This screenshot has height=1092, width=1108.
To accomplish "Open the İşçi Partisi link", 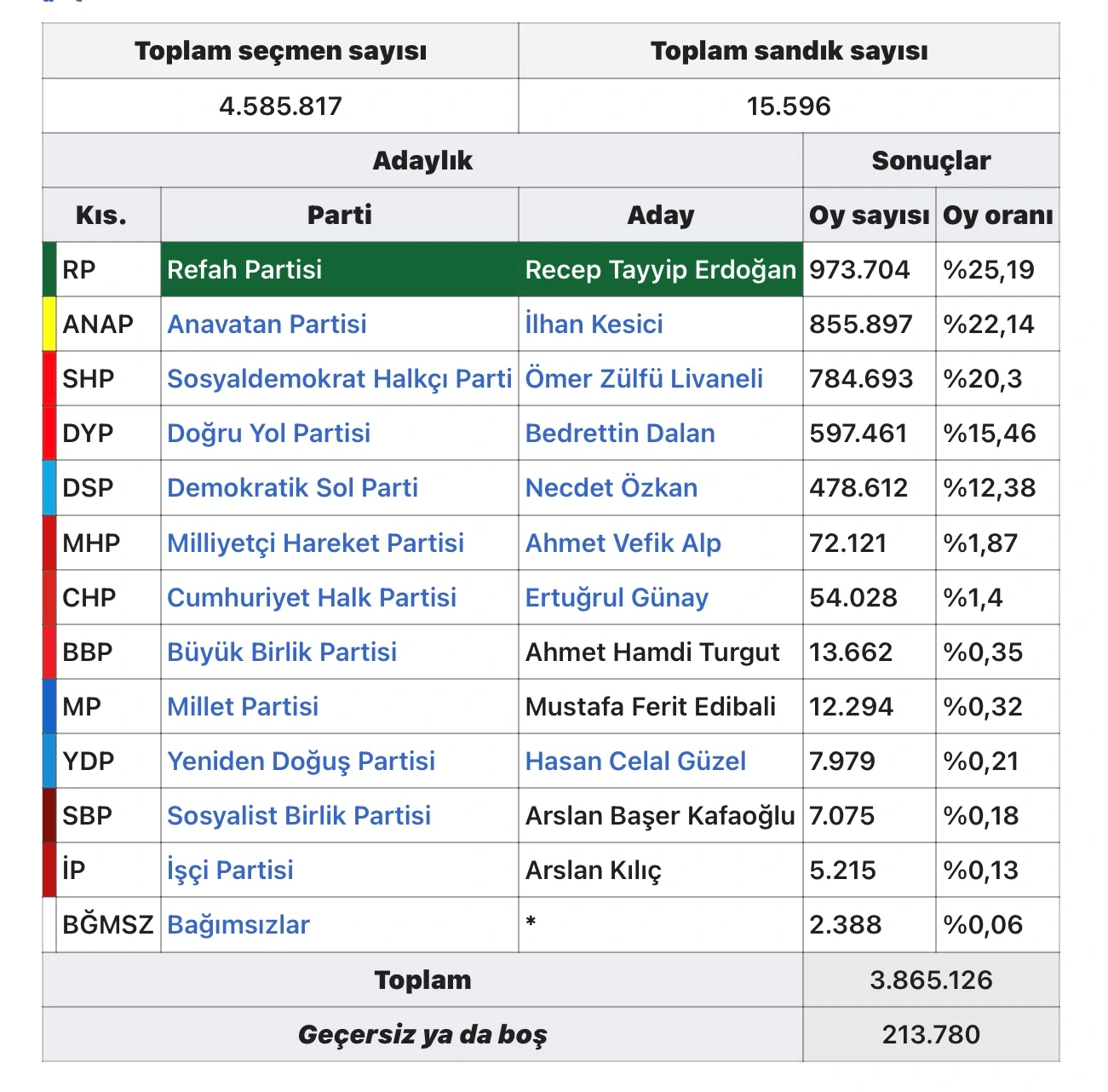I will (230, 871).
